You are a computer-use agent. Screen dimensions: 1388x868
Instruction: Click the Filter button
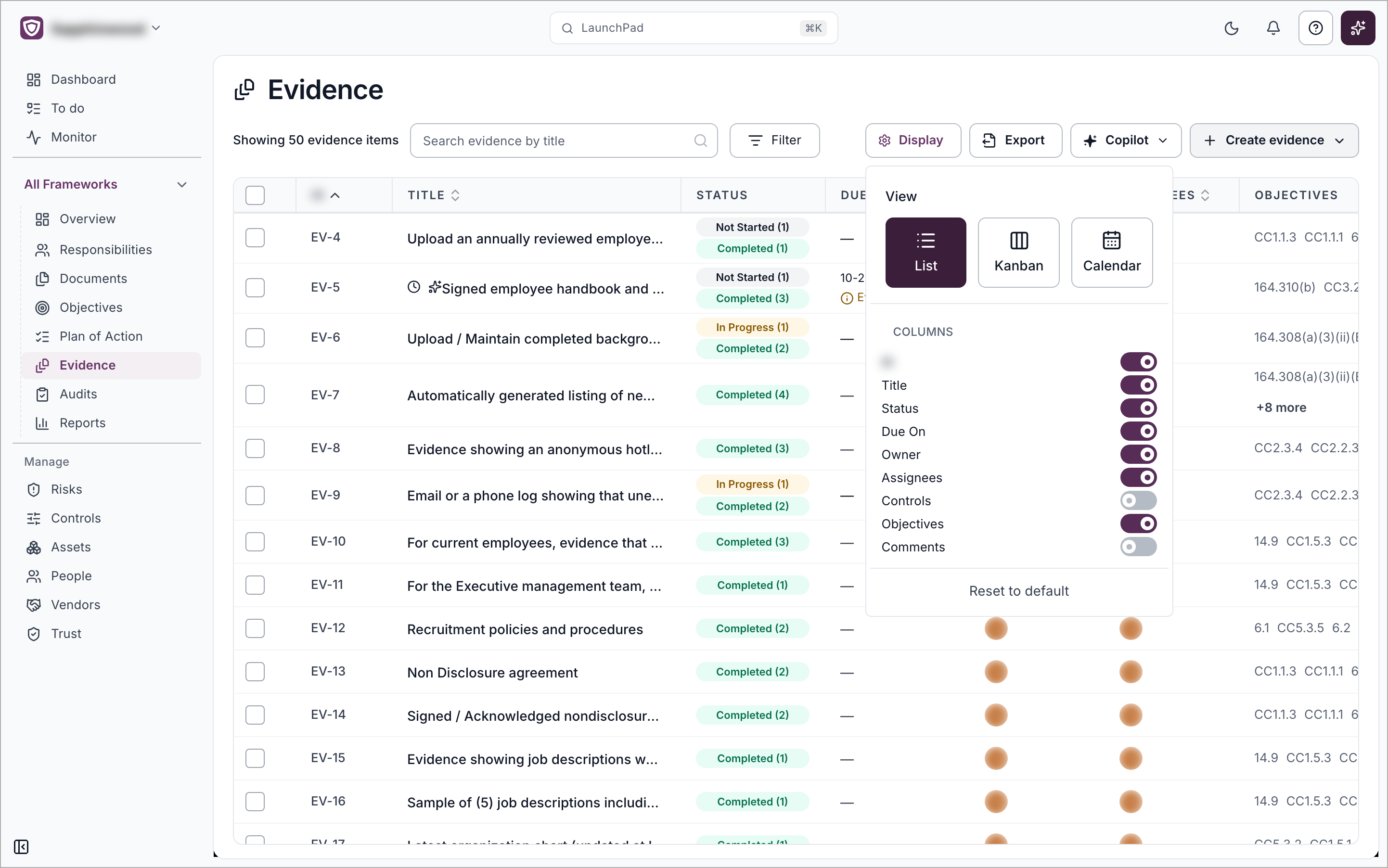tap(774, 140)
